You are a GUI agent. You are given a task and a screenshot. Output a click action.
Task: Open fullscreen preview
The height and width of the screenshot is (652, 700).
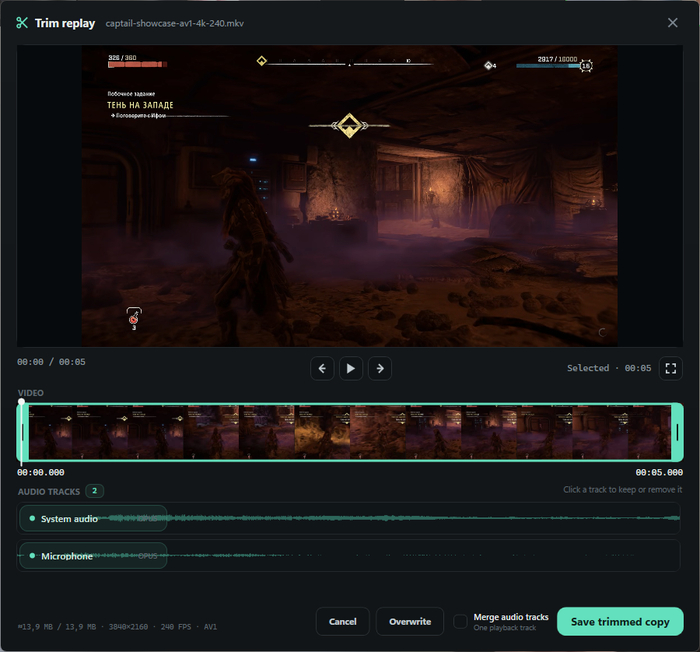click(x=671, y=368)
